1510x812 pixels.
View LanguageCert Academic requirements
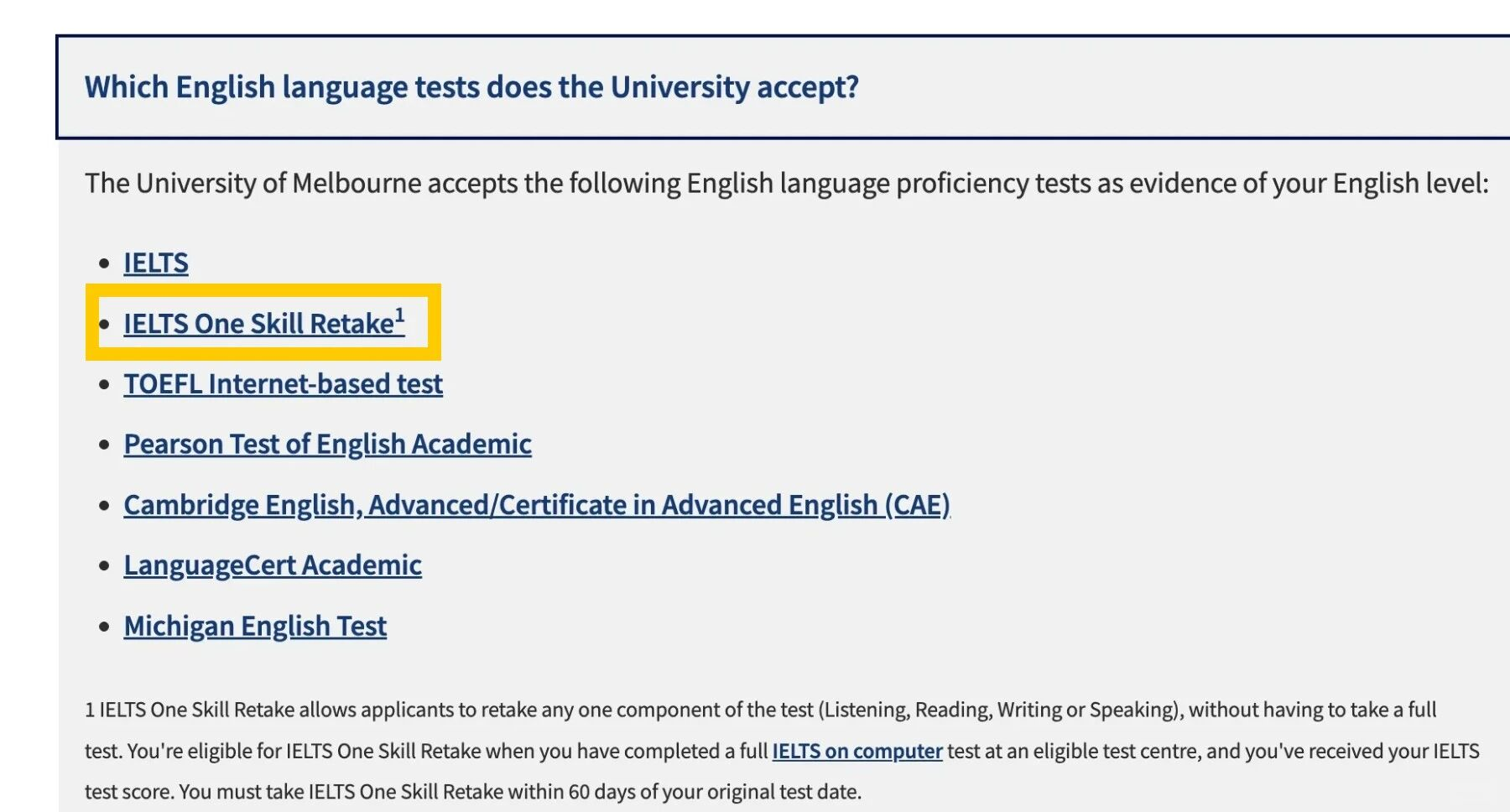pyautogui.click(x=272, y=565)
